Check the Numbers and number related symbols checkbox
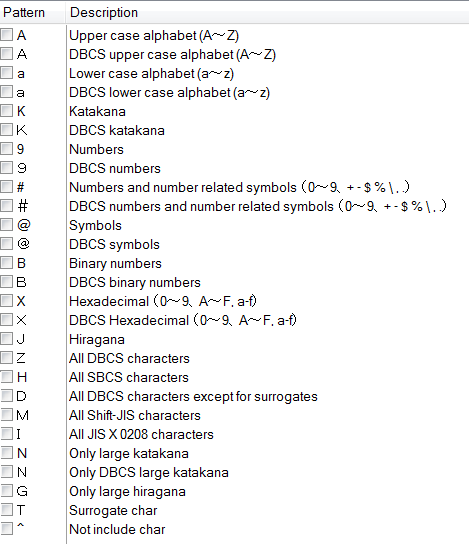This screenshot has height=544, width=471. [x=6, y=187]
